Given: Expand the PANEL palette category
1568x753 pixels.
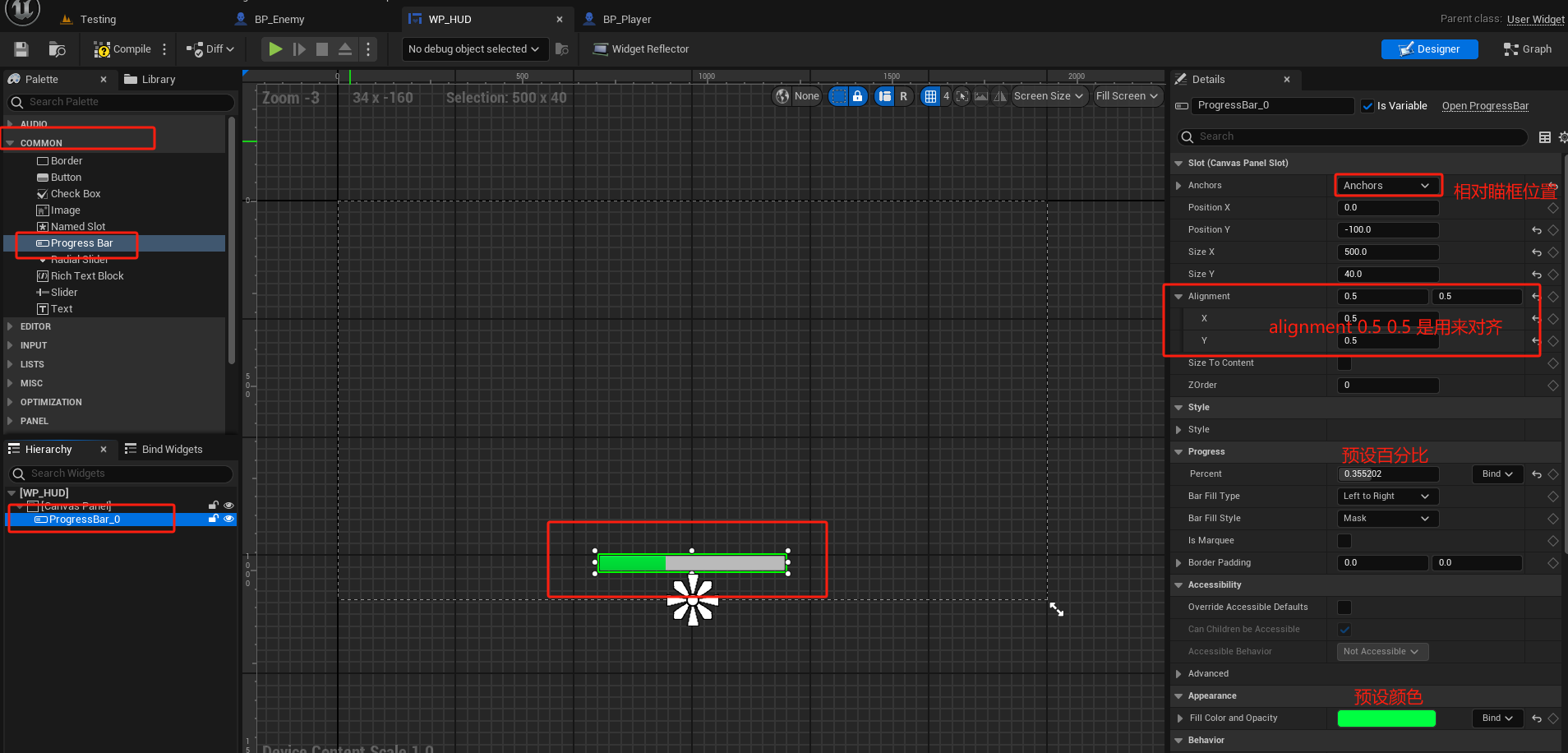Looking at the screenshot, I should click(x=11, y=421).
